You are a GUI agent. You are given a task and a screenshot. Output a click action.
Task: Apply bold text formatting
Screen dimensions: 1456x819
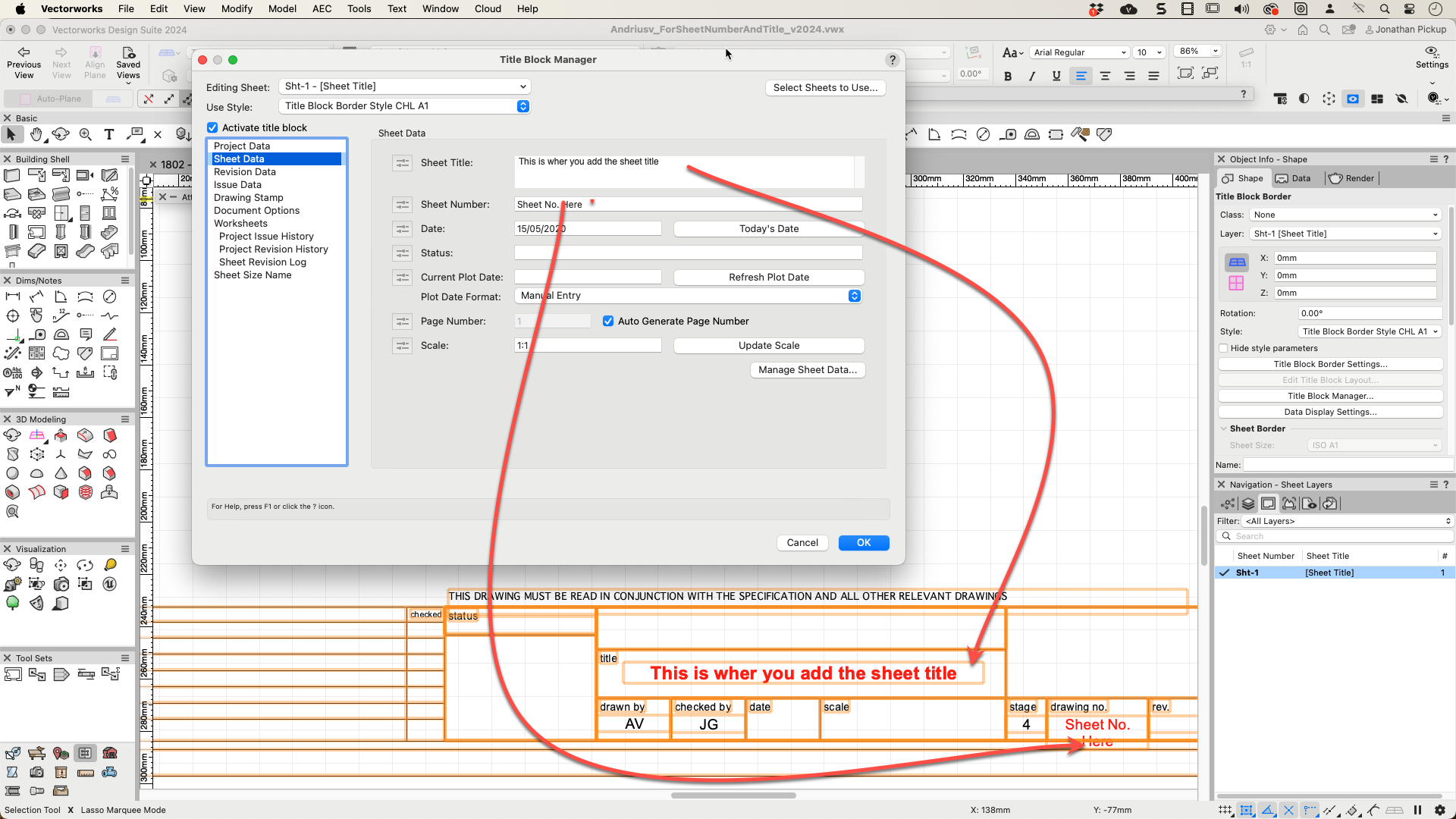(1009, 76)
